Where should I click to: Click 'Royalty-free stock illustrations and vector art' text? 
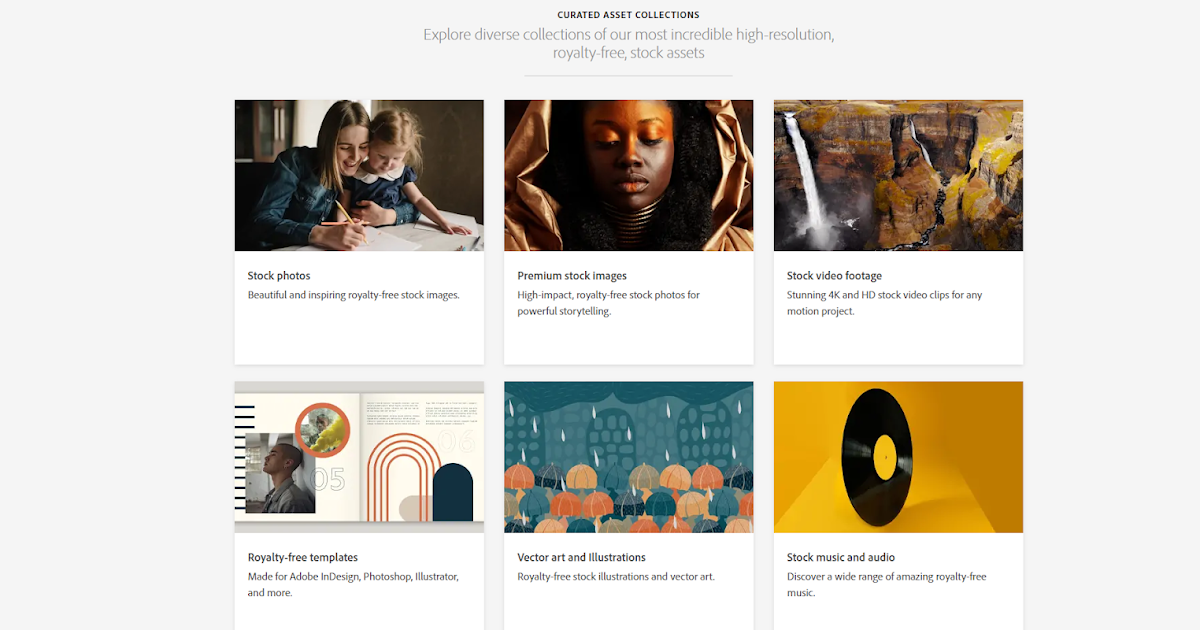coord(616,577)
